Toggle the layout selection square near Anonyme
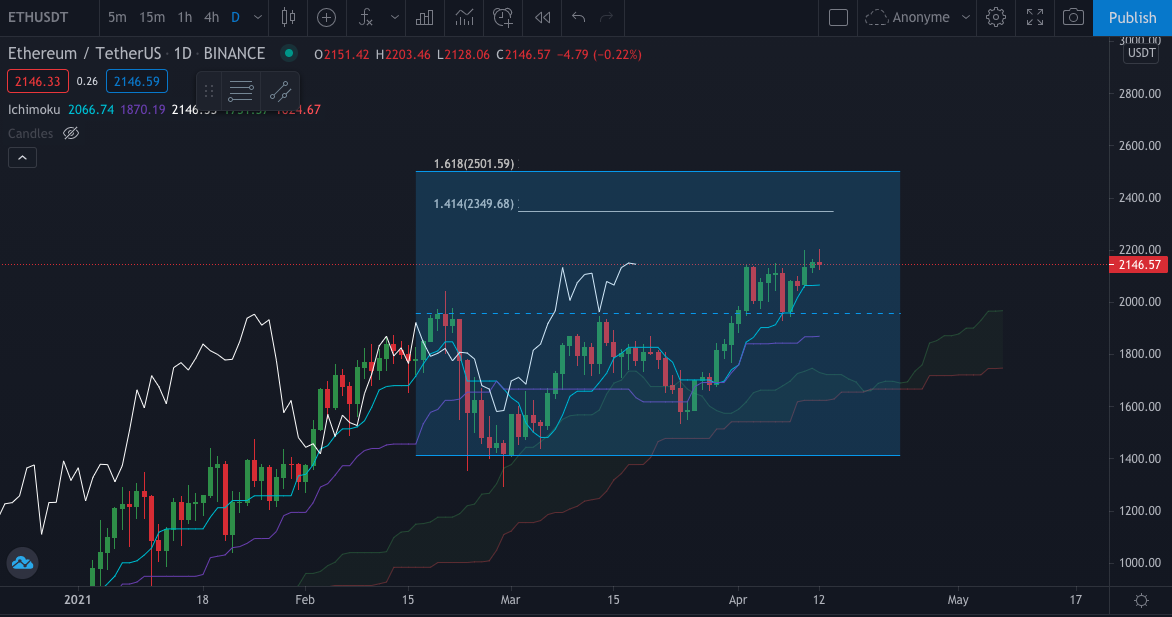This screenshot has height=617, width=1172. point(838,17)
